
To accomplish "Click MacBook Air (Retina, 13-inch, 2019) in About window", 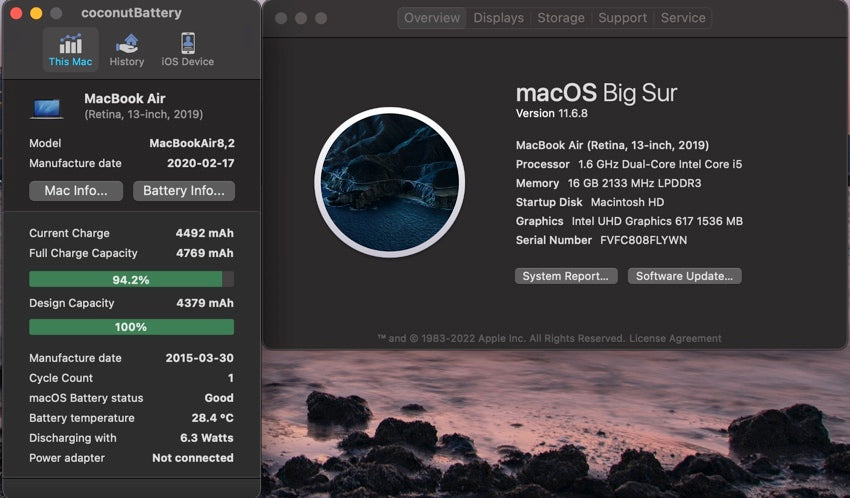I will pos(612,145).
